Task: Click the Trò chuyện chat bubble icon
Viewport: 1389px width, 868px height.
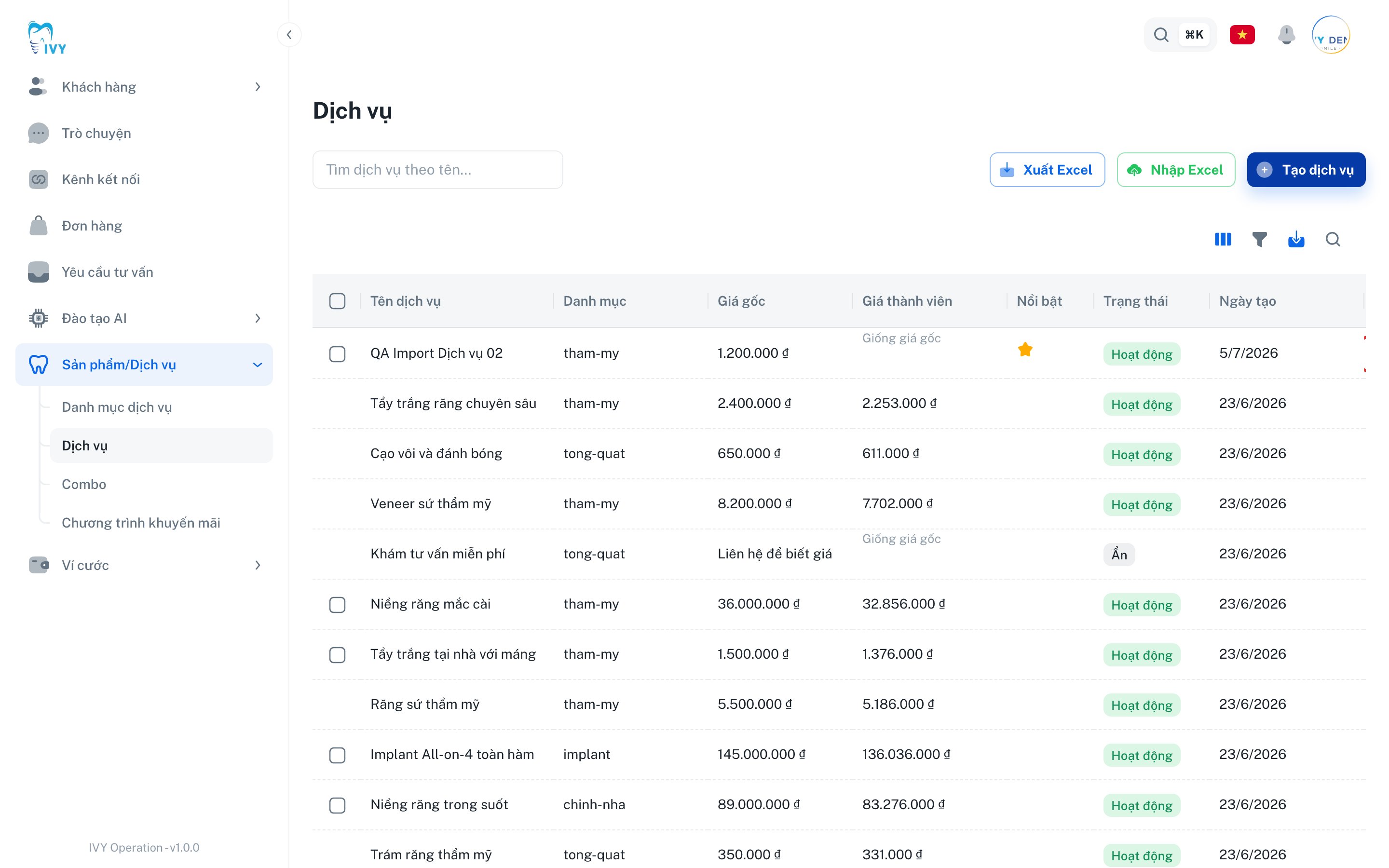Action: (x=38, y=133)
